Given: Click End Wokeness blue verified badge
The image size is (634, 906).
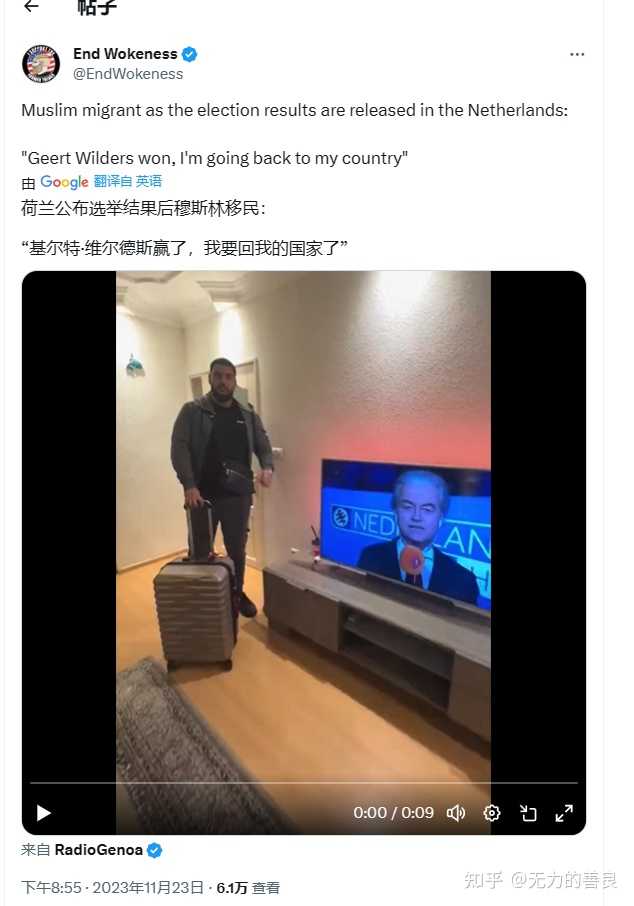Looking at the screenshot, I should [190, 54].
